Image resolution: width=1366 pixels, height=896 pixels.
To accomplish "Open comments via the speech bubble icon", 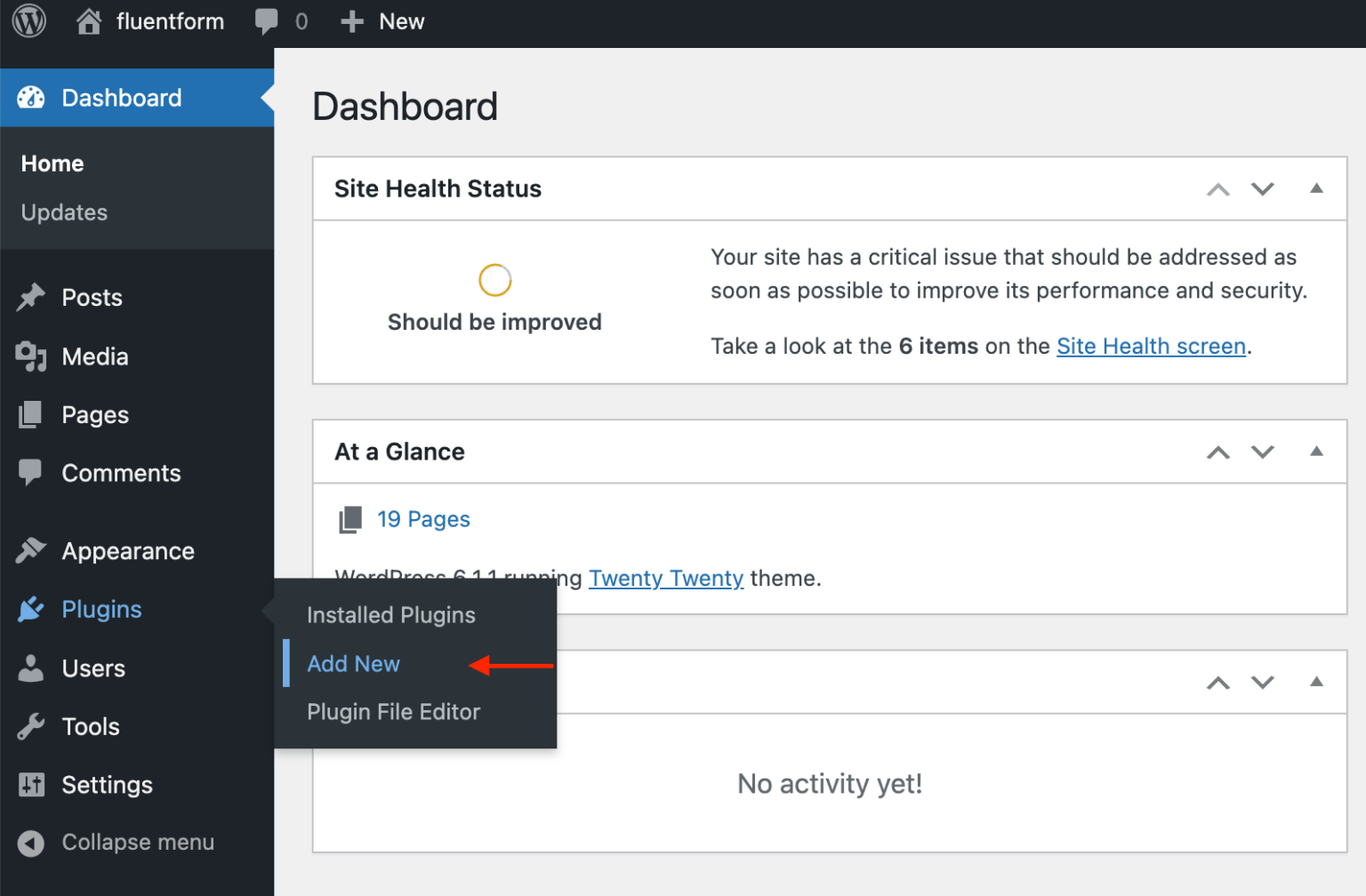I will click(267, 21).
